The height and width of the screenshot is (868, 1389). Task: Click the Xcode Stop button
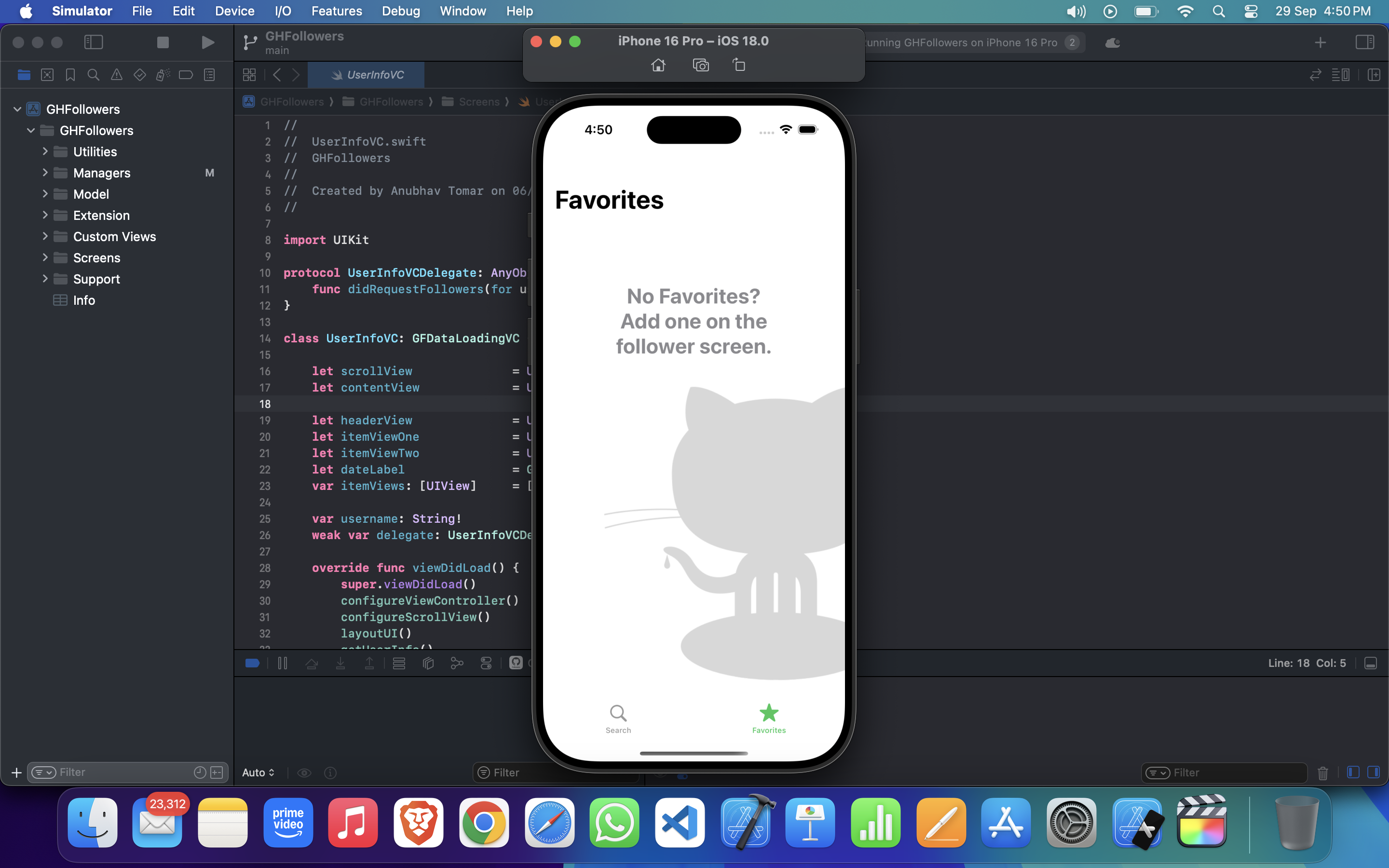click(163, 42)
